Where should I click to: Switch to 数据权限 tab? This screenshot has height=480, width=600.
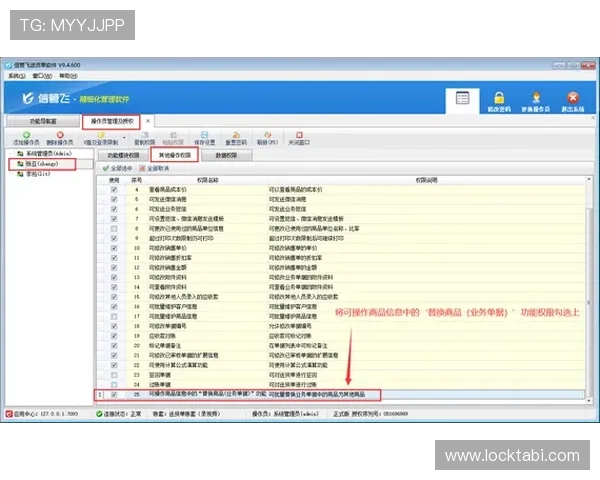[226, 155]
